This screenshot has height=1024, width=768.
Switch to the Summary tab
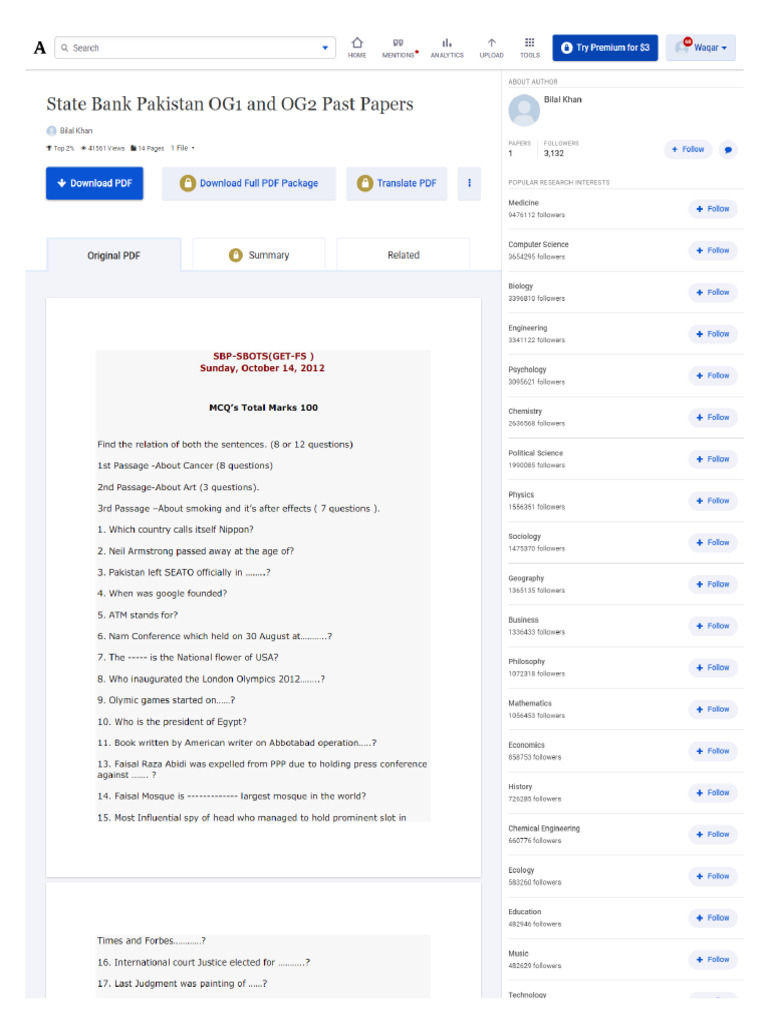(259, 255)
